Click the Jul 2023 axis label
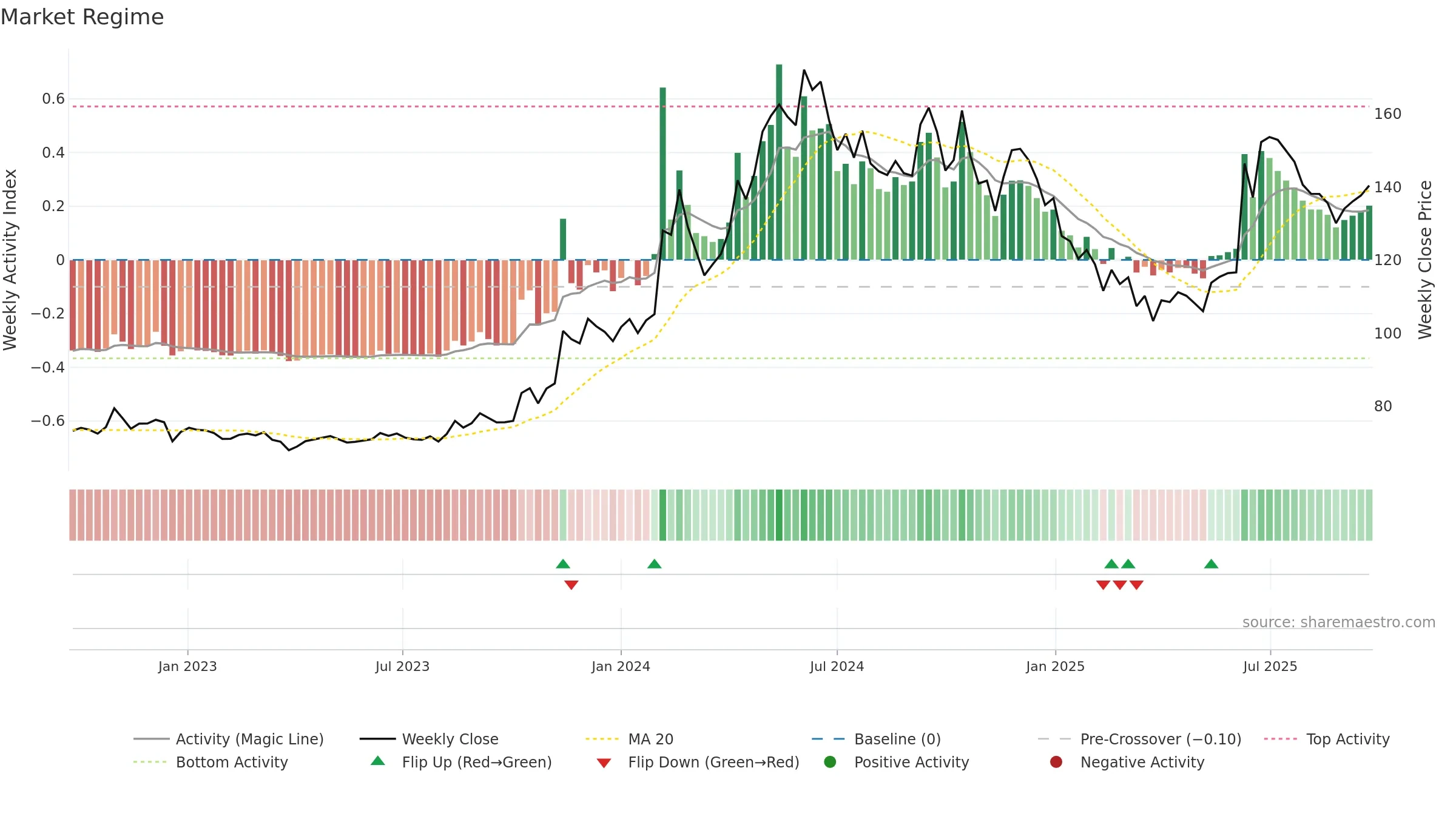 [402, 667]
